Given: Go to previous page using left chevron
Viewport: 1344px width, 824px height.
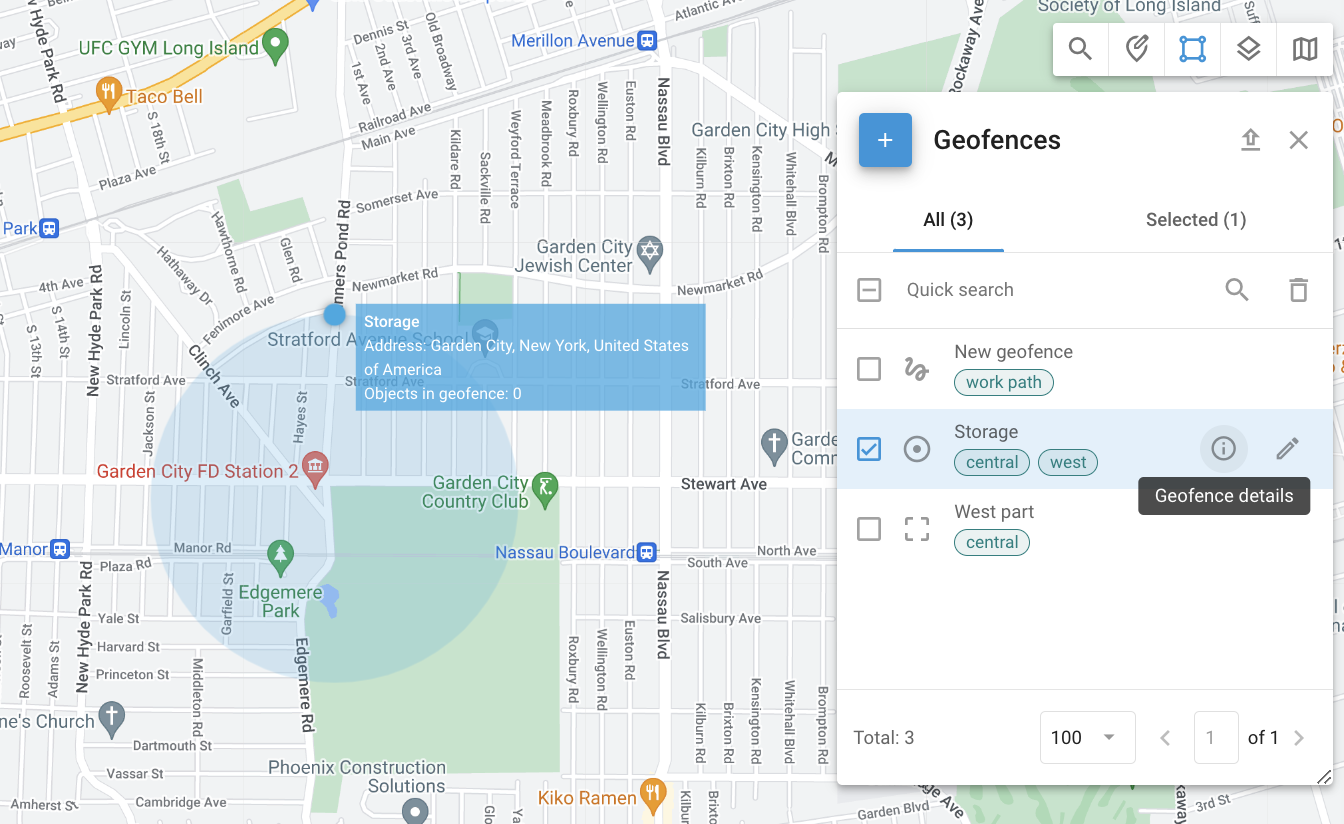Looking at the screenshot, I should (x=1165, y=738).
